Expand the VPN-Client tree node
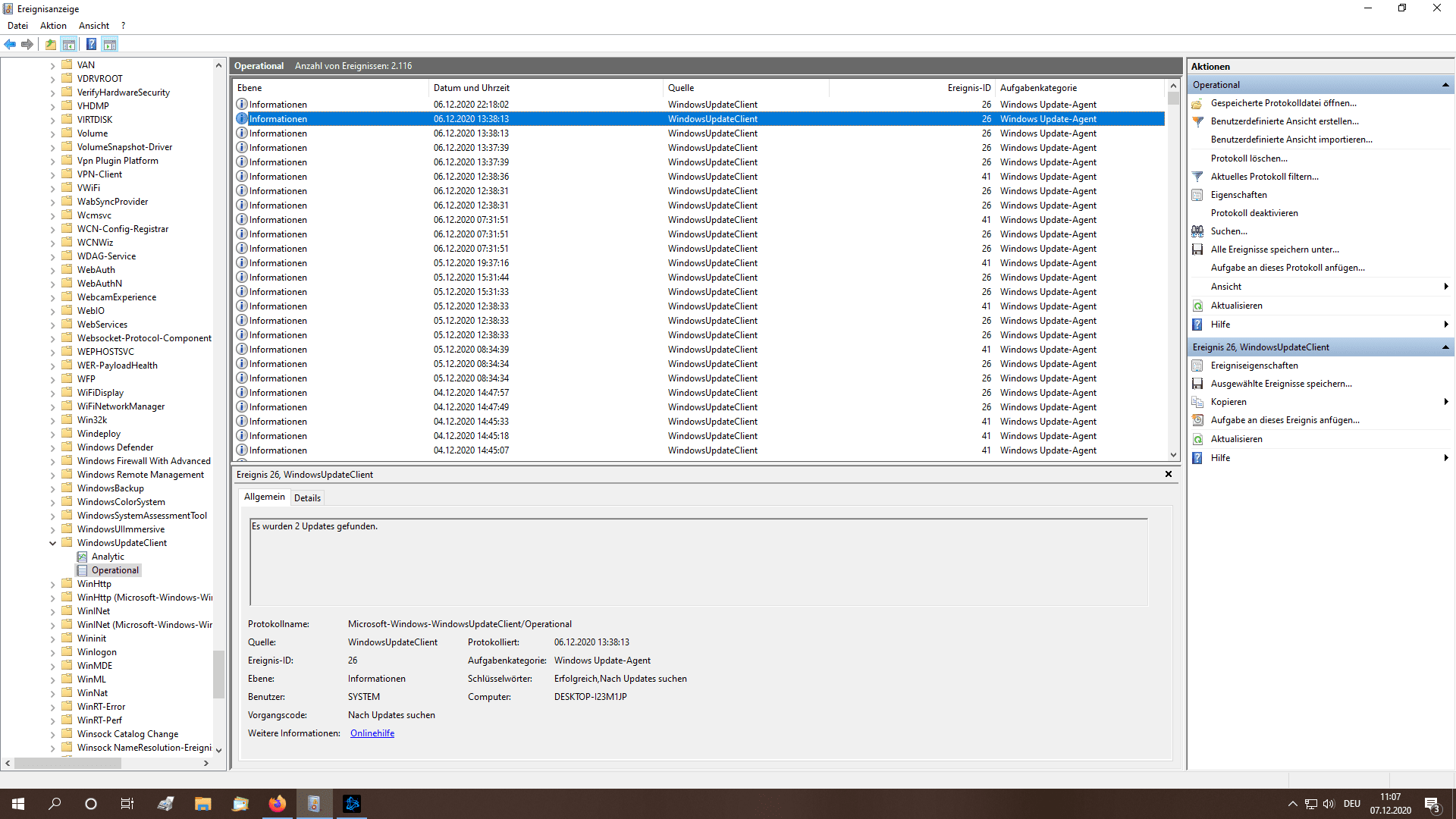Screen dimensions: 1456x819 52,174
